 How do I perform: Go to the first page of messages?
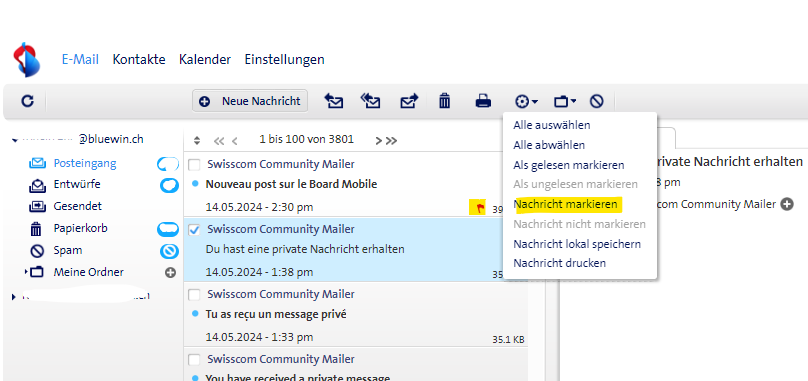pyautogui.click(x=219, y=141)
